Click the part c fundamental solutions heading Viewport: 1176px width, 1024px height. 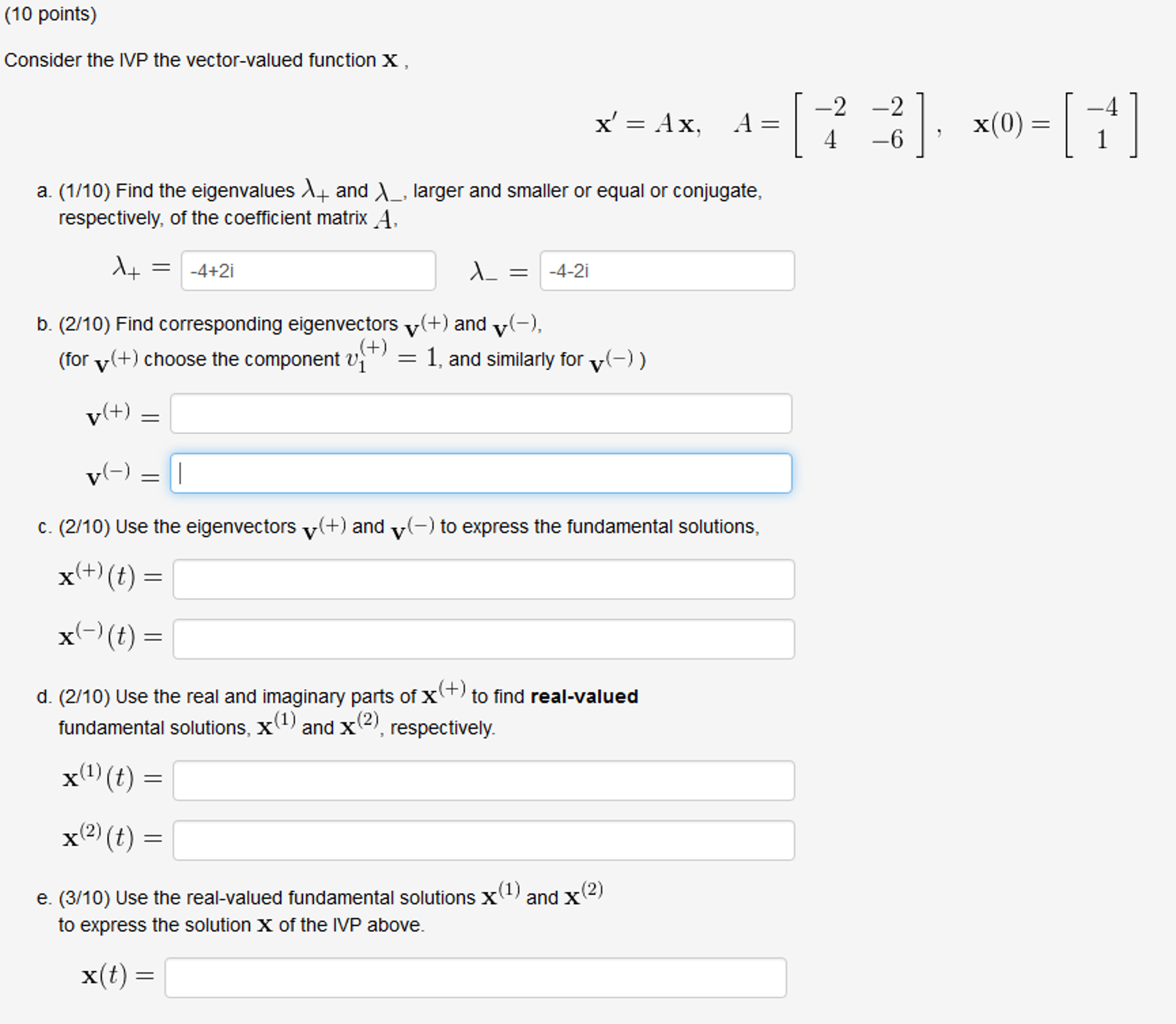399,526
